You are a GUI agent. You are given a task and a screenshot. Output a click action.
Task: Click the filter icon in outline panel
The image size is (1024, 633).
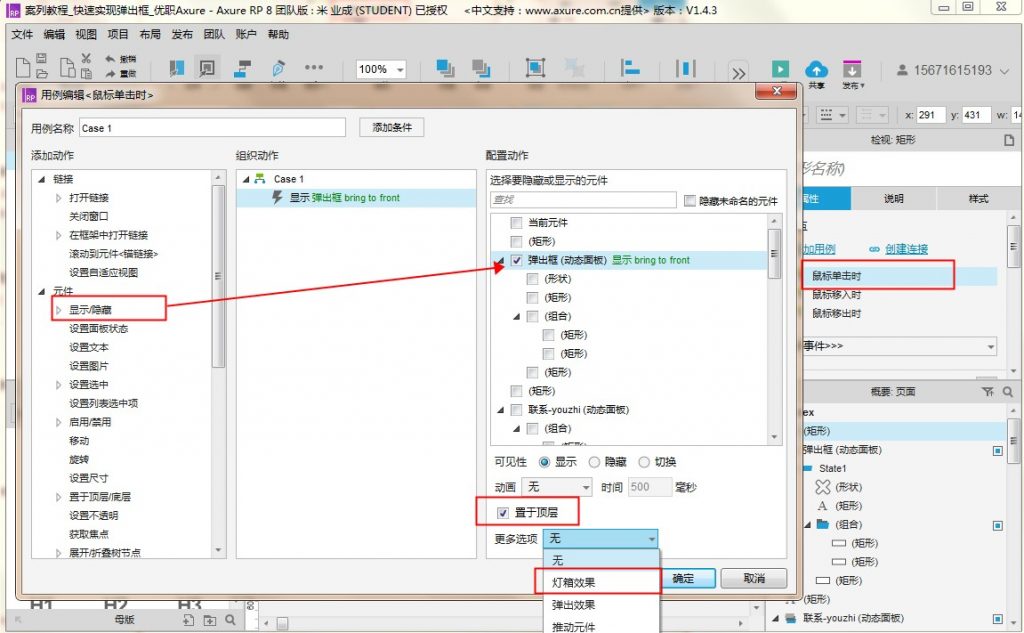[x=988, y=392]
